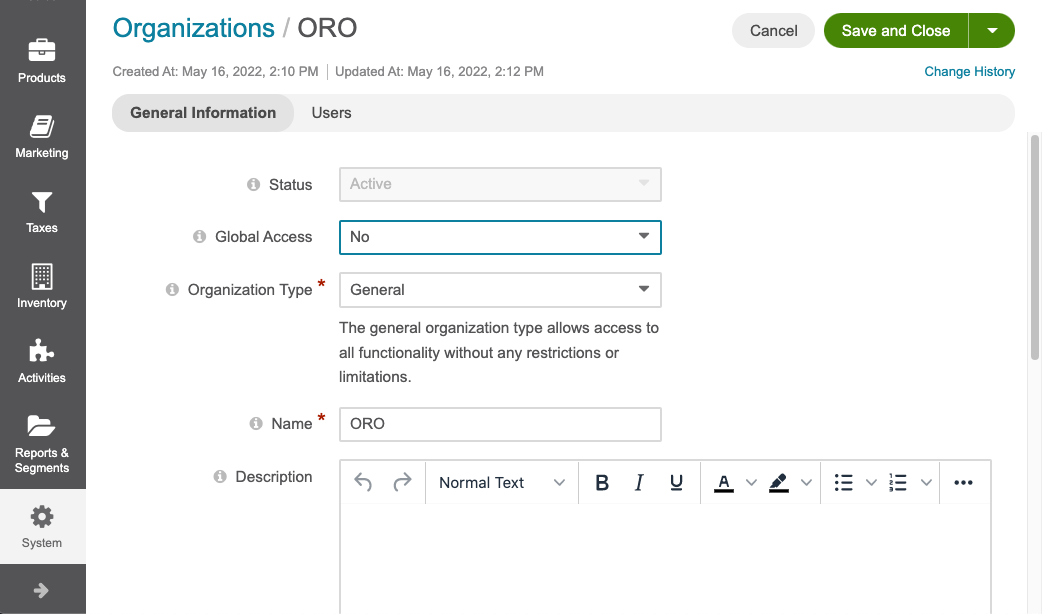This screenshot has height=614, width=1042.
Task: Click the page vertical scrollbar
Action: [x=1035, y=247]
